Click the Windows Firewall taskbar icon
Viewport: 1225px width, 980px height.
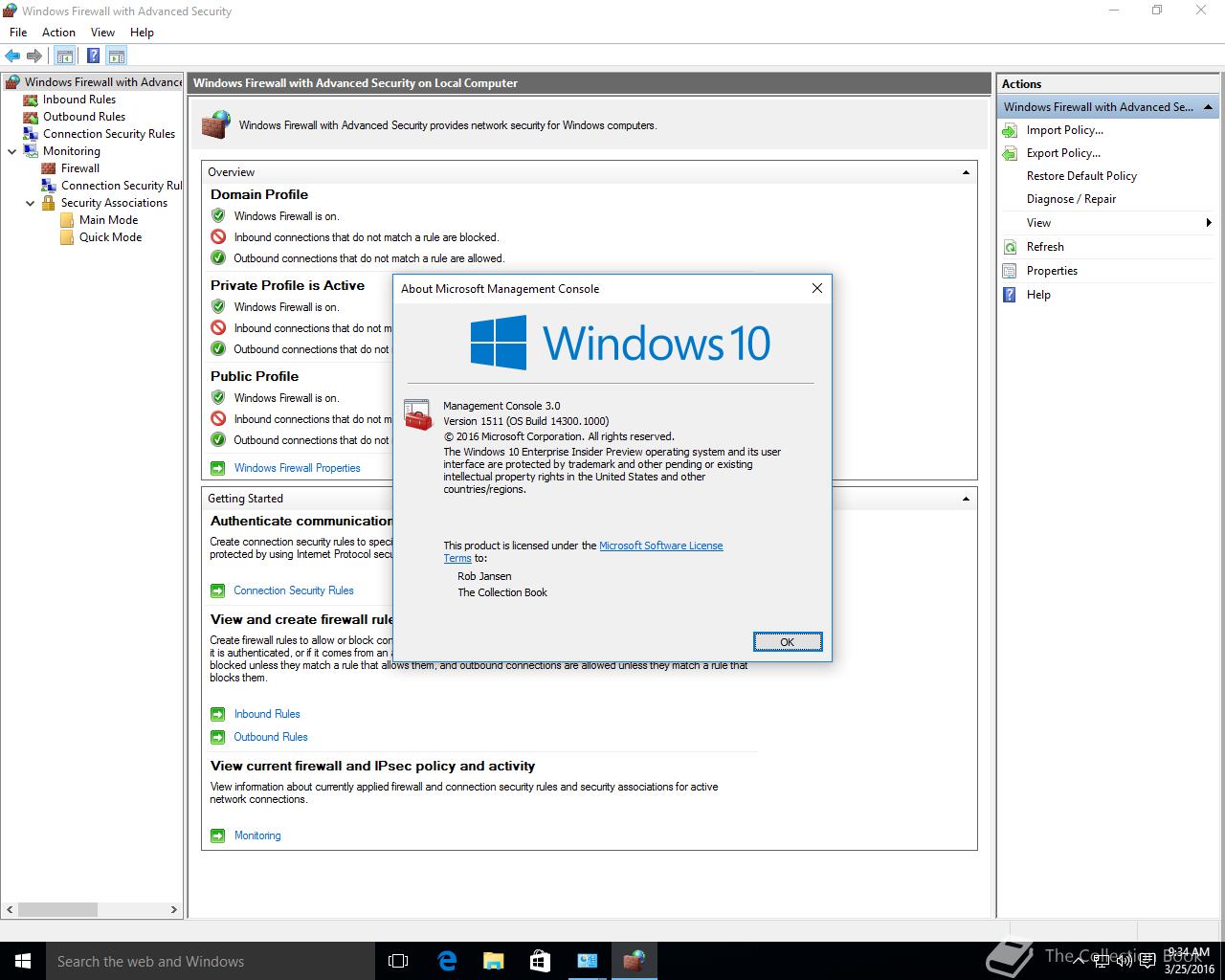pos(634,961)
